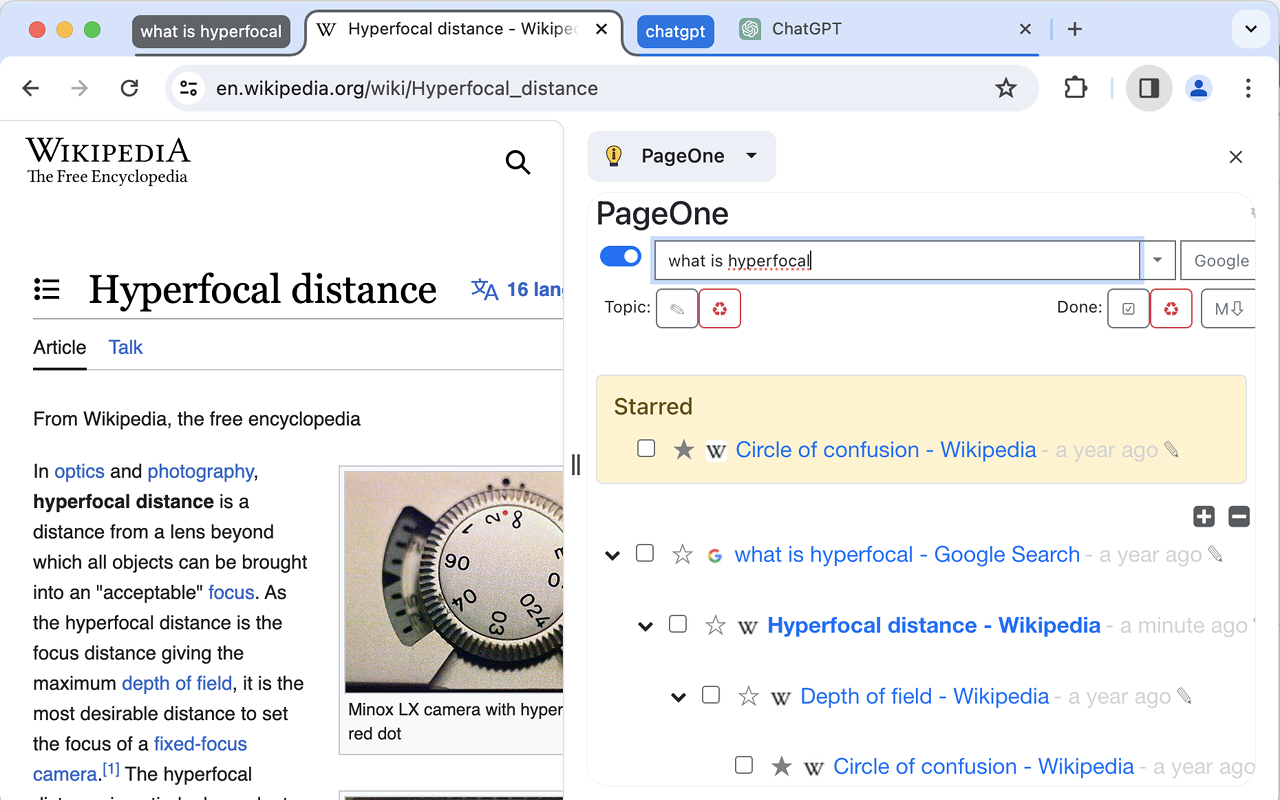Collapse all entries with the minus icon
Viewport: 1280px width, 800px height.
(1239, 516)
